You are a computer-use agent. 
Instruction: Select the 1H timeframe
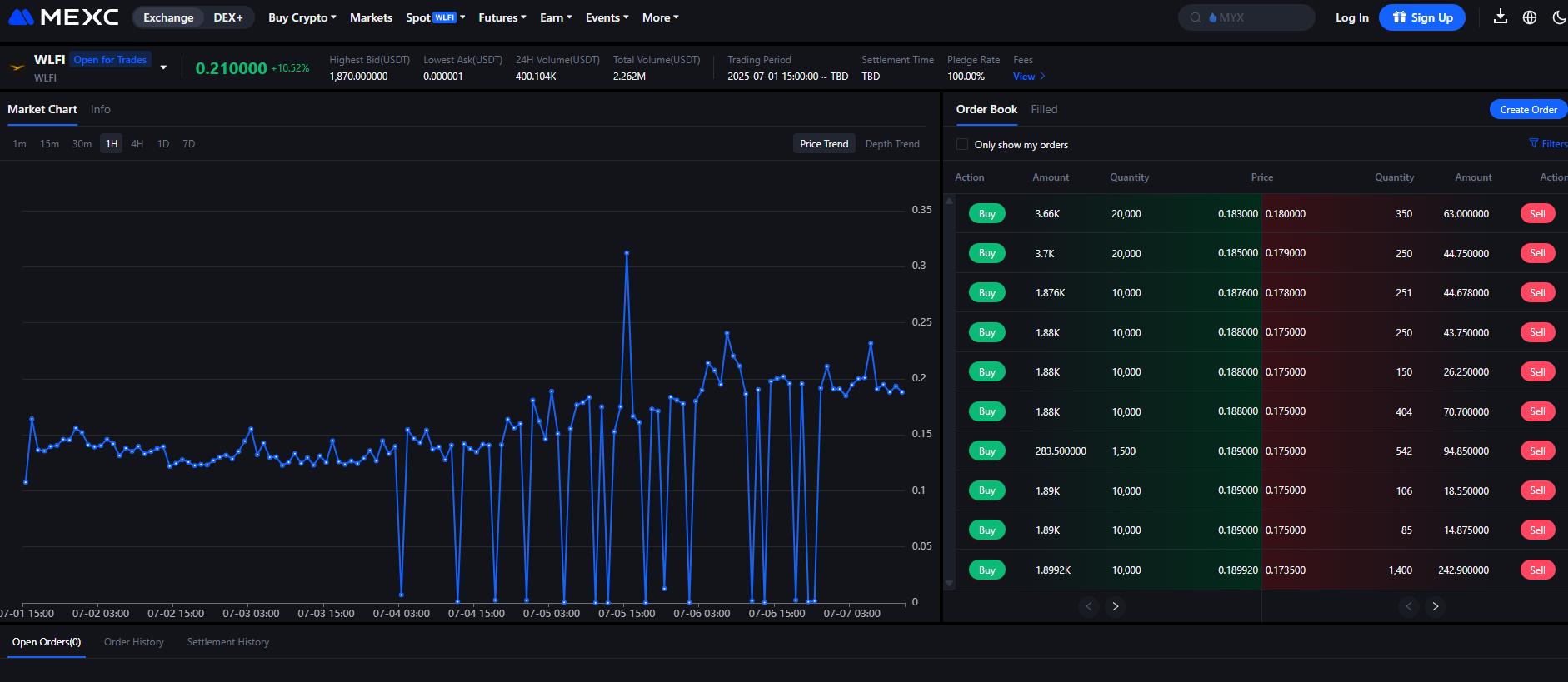[x=112, y=144]
